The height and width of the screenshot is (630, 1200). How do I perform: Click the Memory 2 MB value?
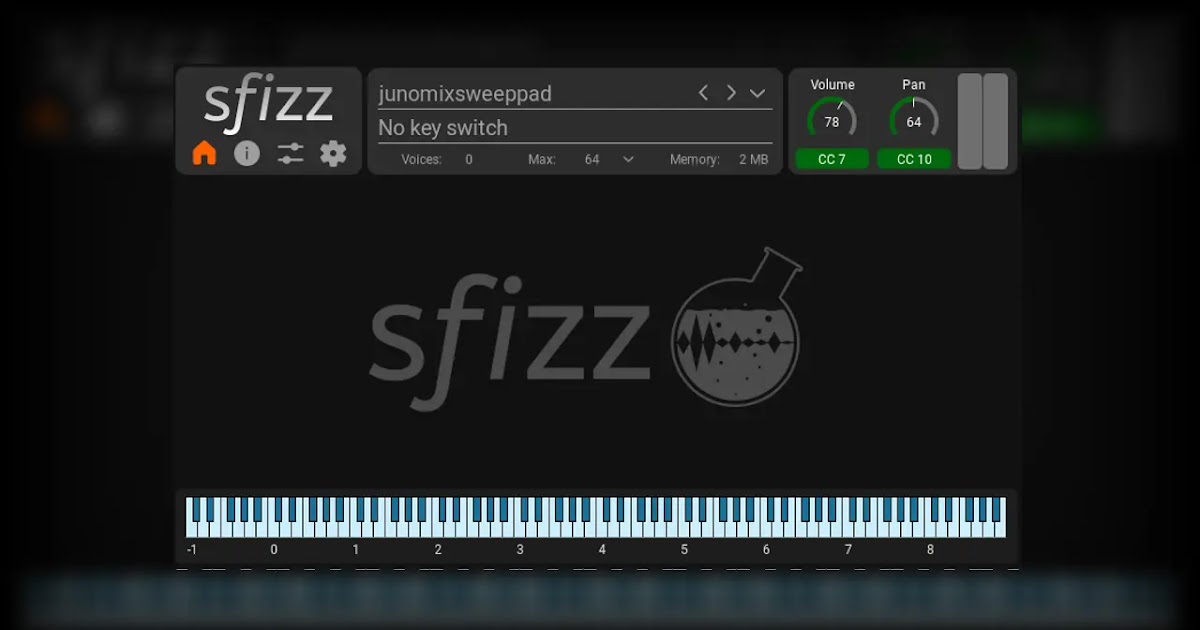(x=754, y=159)
